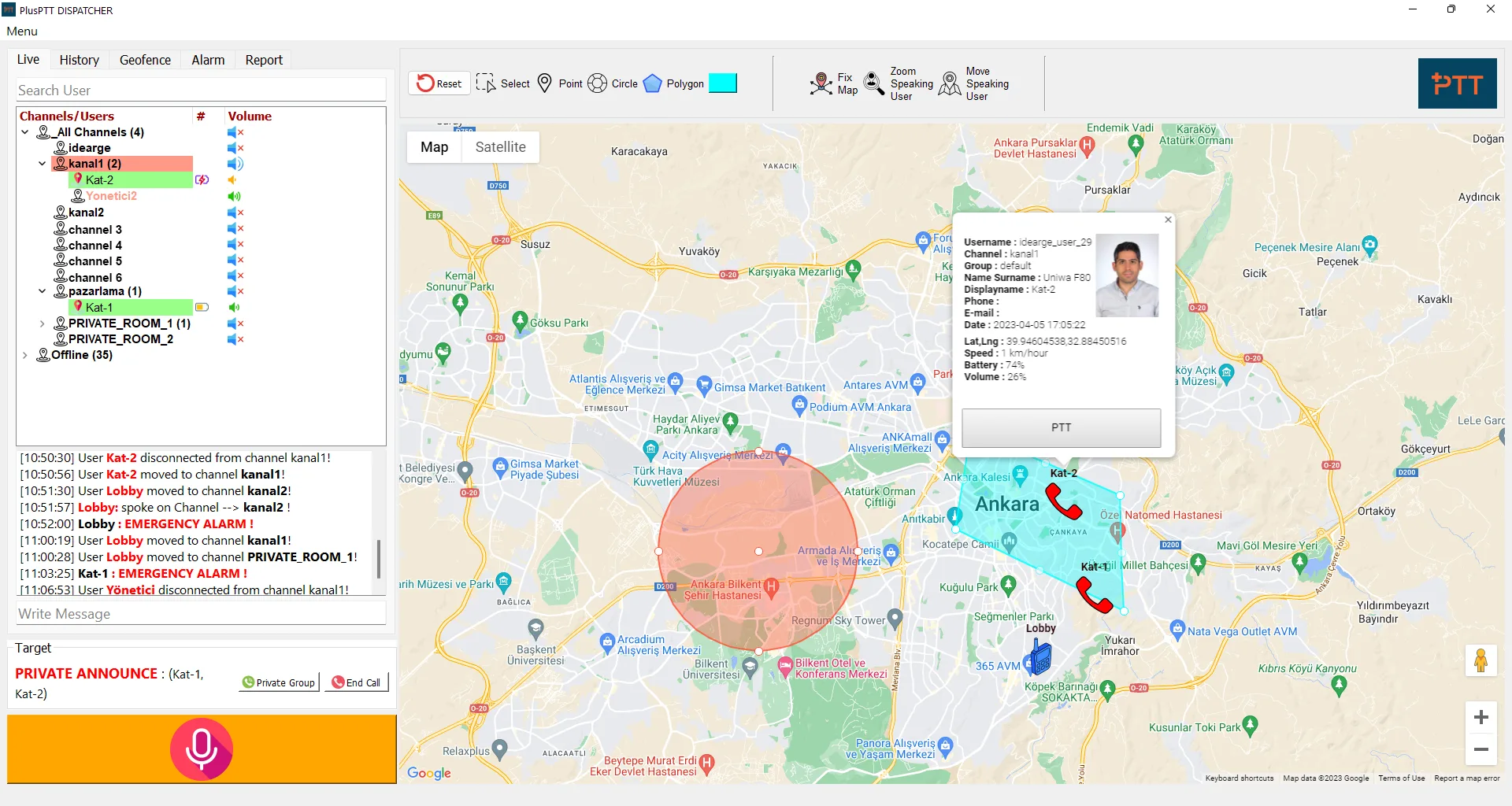Switch map to Satellite view
Viewport: 1512px width, 806px height.
[500, 147]
